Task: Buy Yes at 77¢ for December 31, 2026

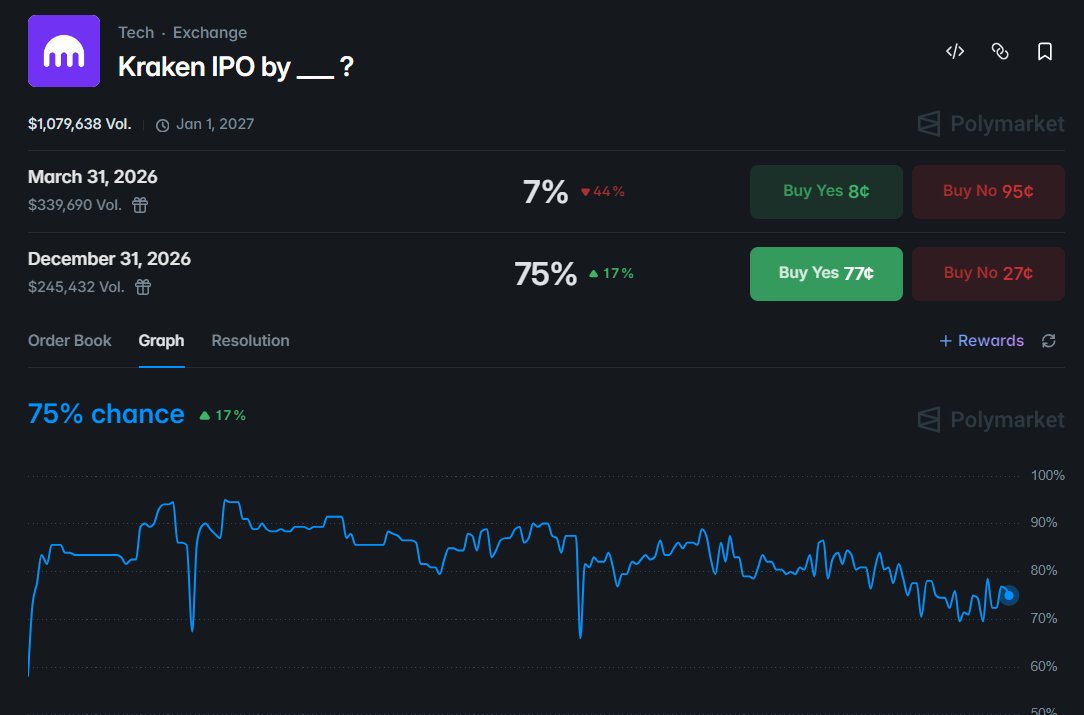Action: [x=826, y=274]
